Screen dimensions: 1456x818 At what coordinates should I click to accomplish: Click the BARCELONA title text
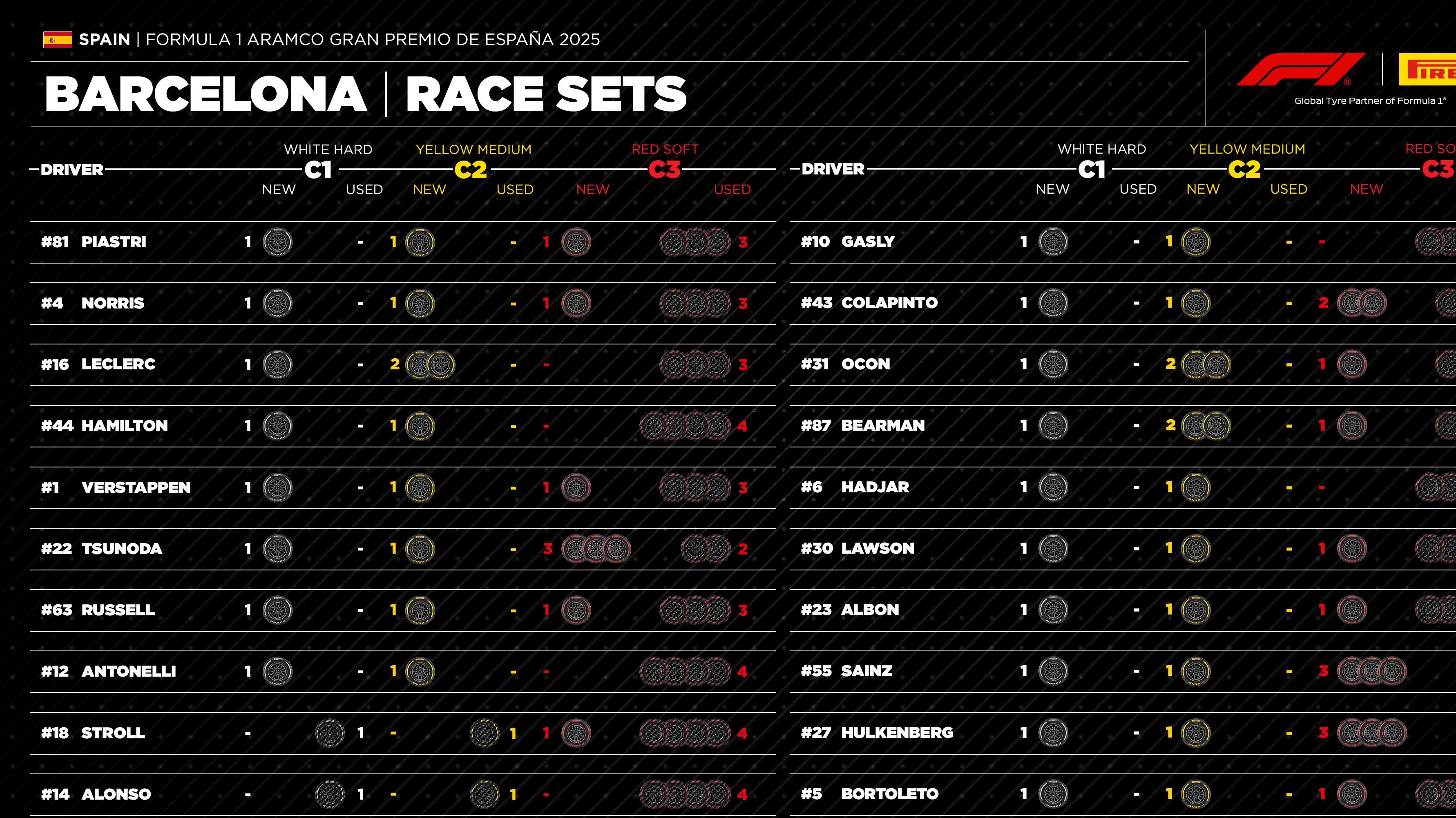coord(206,94)
